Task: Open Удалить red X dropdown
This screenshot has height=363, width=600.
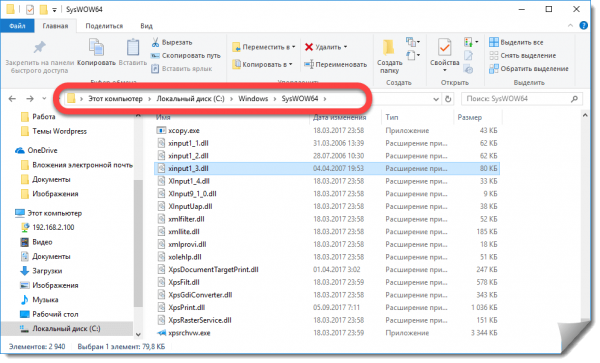Action: (326, 47)
